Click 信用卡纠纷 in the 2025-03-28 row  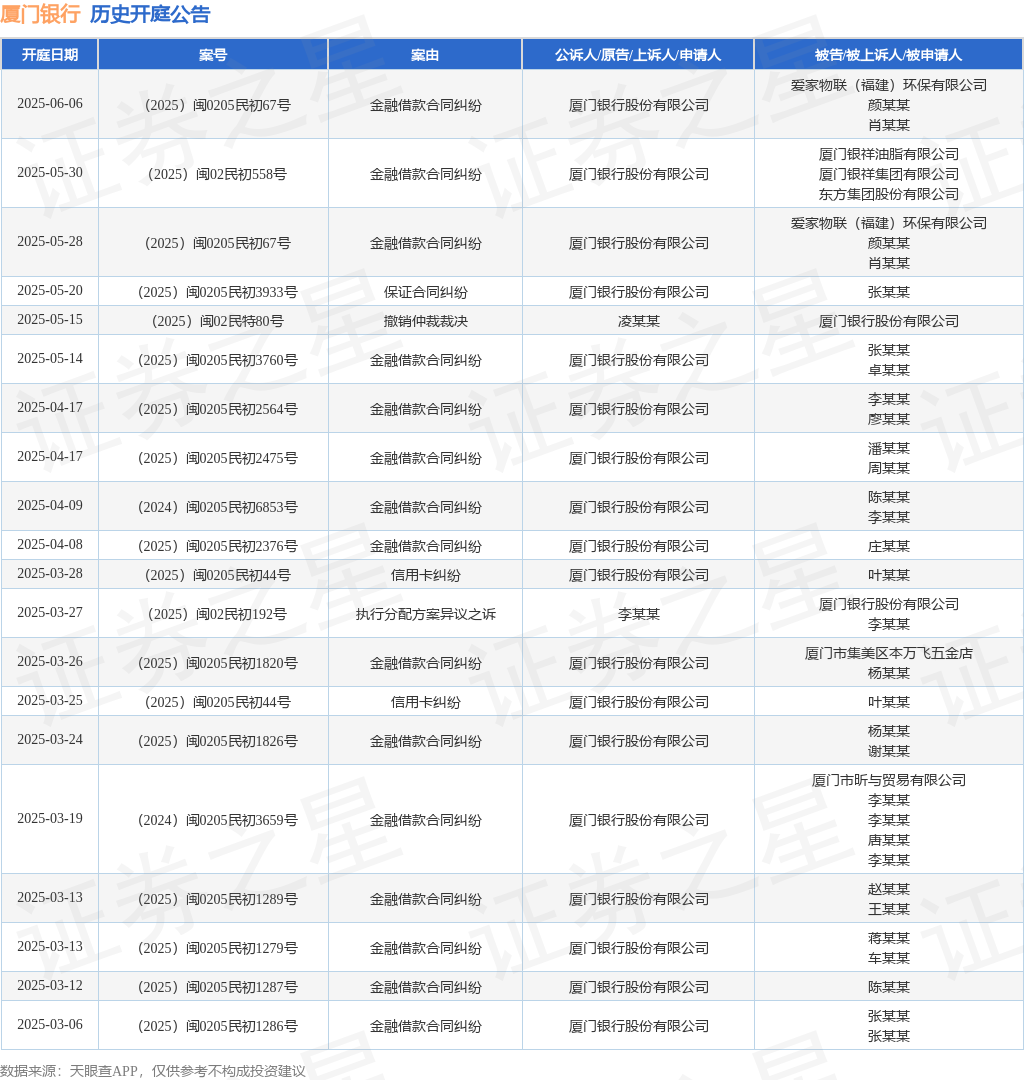click(x=426, y=575)
